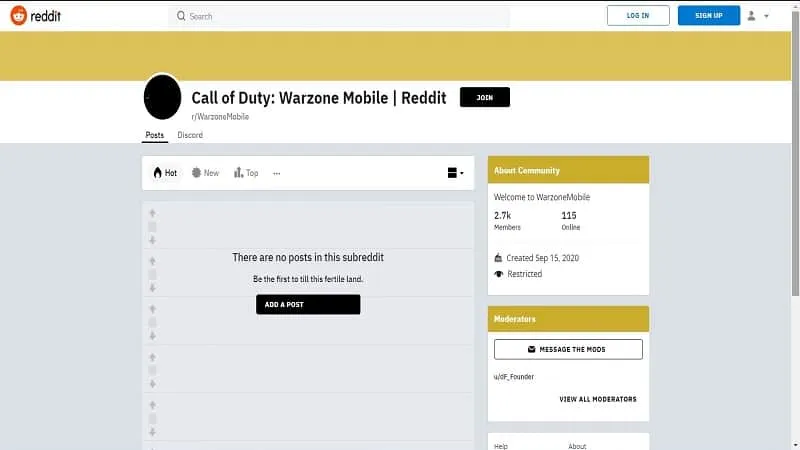Focus the Search input field

coord(339,16)
